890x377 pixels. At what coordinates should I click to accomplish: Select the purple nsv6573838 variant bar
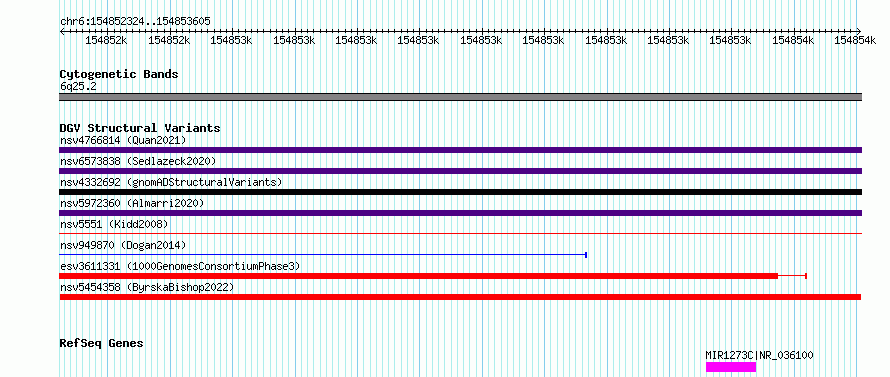[x=460, y=171]
